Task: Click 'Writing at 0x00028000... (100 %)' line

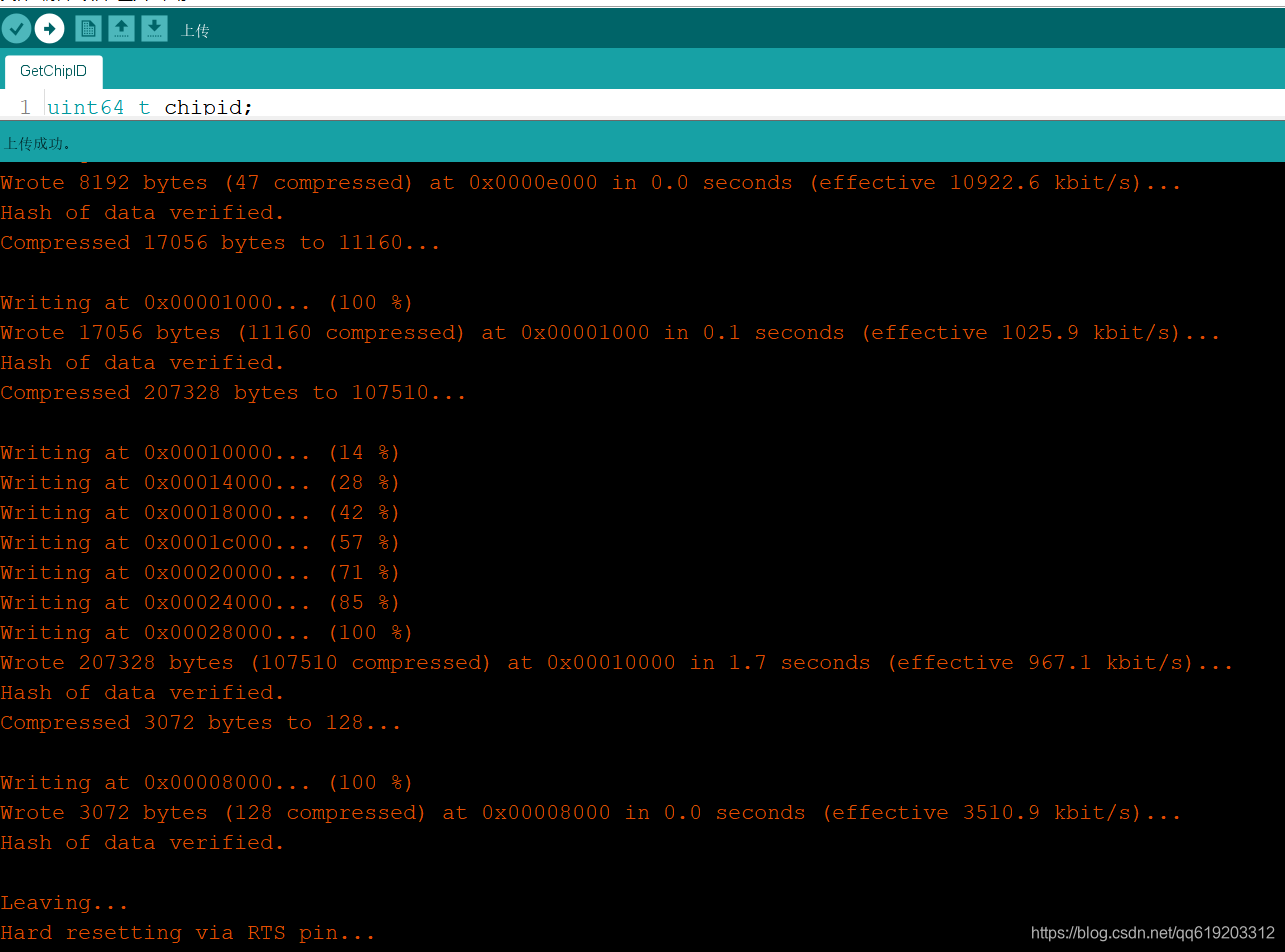Action: [207, 633]
